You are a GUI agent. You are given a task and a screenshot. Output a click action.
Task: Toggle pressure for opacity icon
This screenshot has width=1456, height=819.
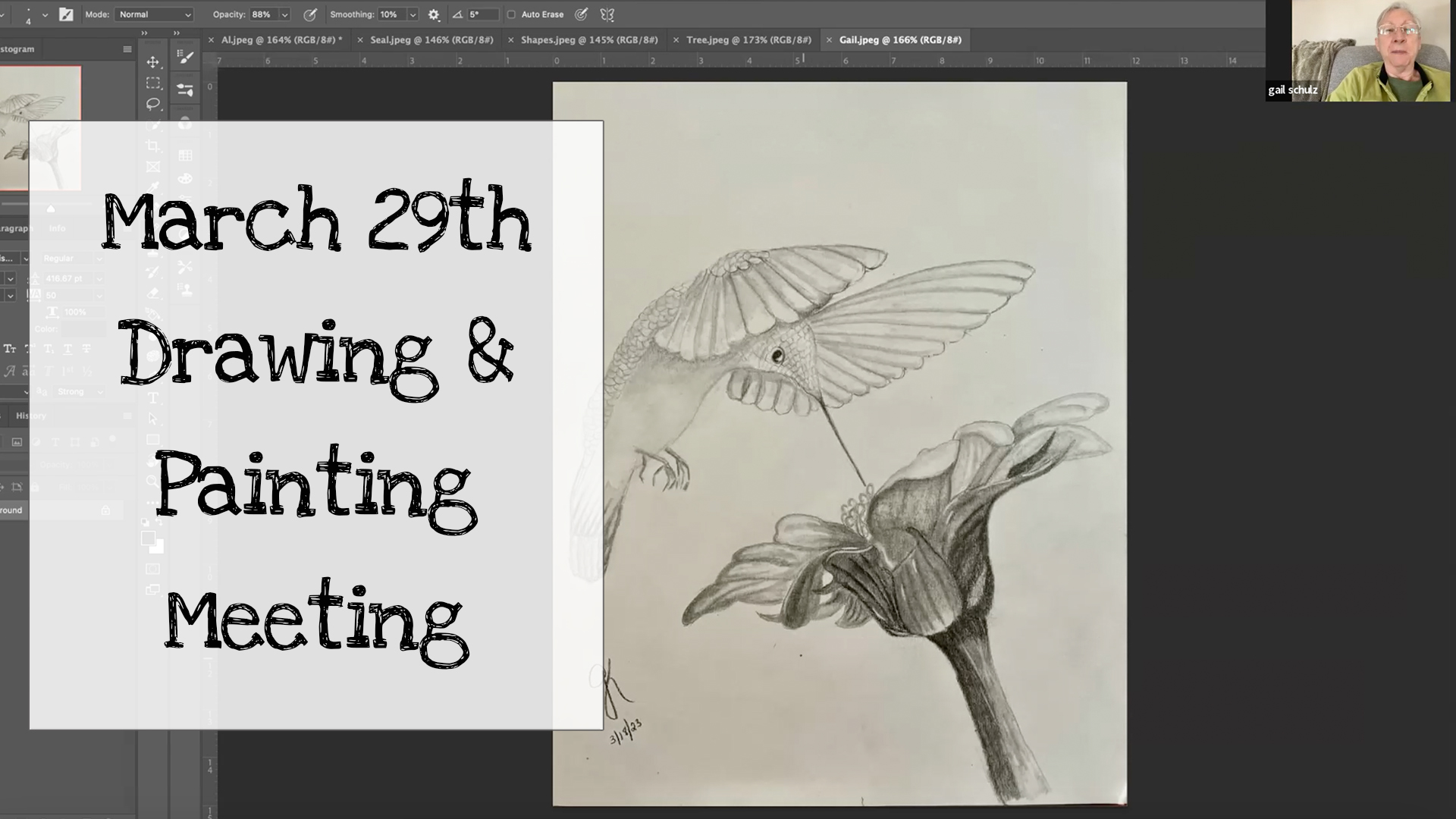pos(310,14)
